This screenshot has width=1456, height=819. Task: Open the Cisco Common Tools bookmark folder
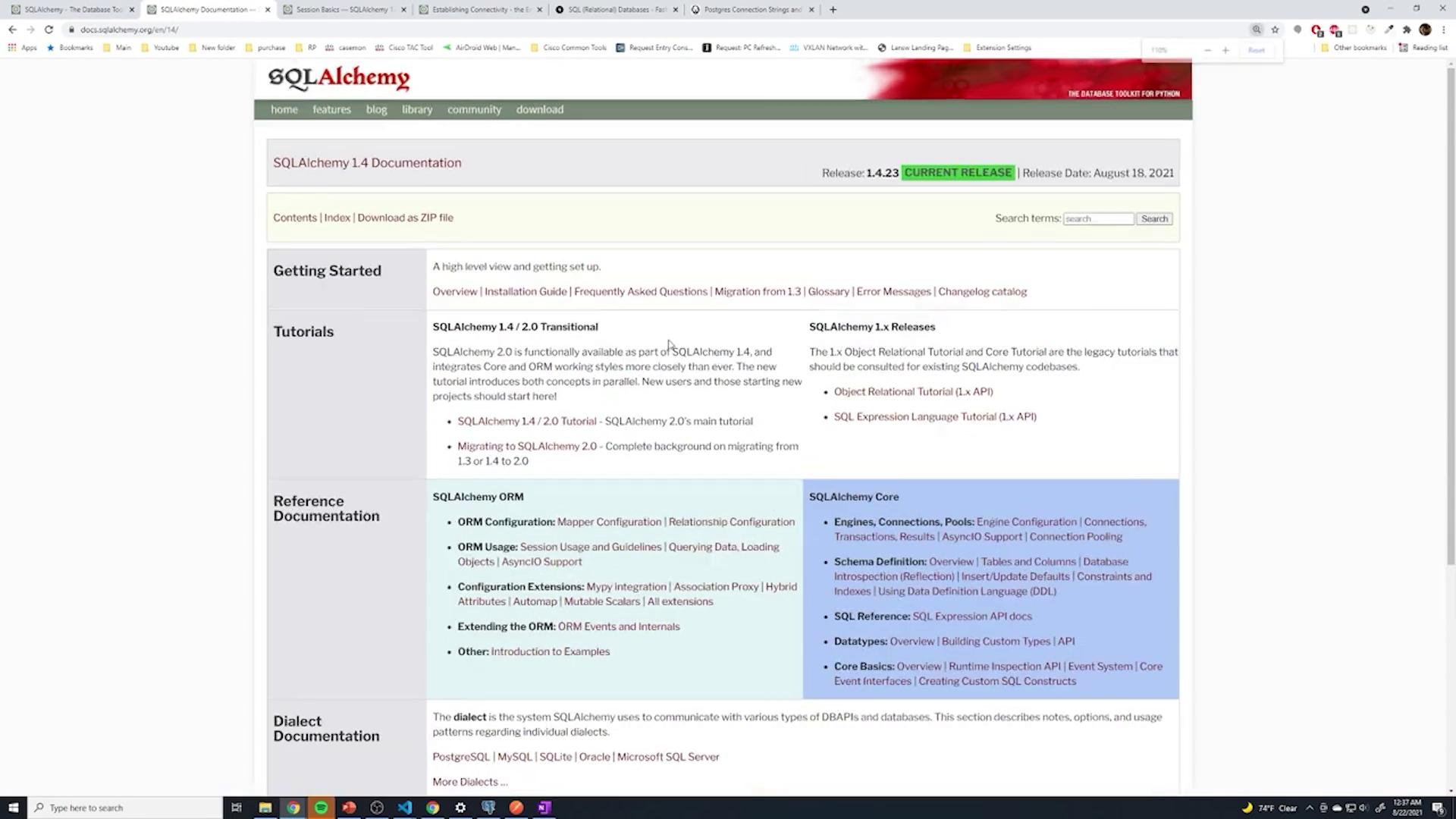point(569,48)
